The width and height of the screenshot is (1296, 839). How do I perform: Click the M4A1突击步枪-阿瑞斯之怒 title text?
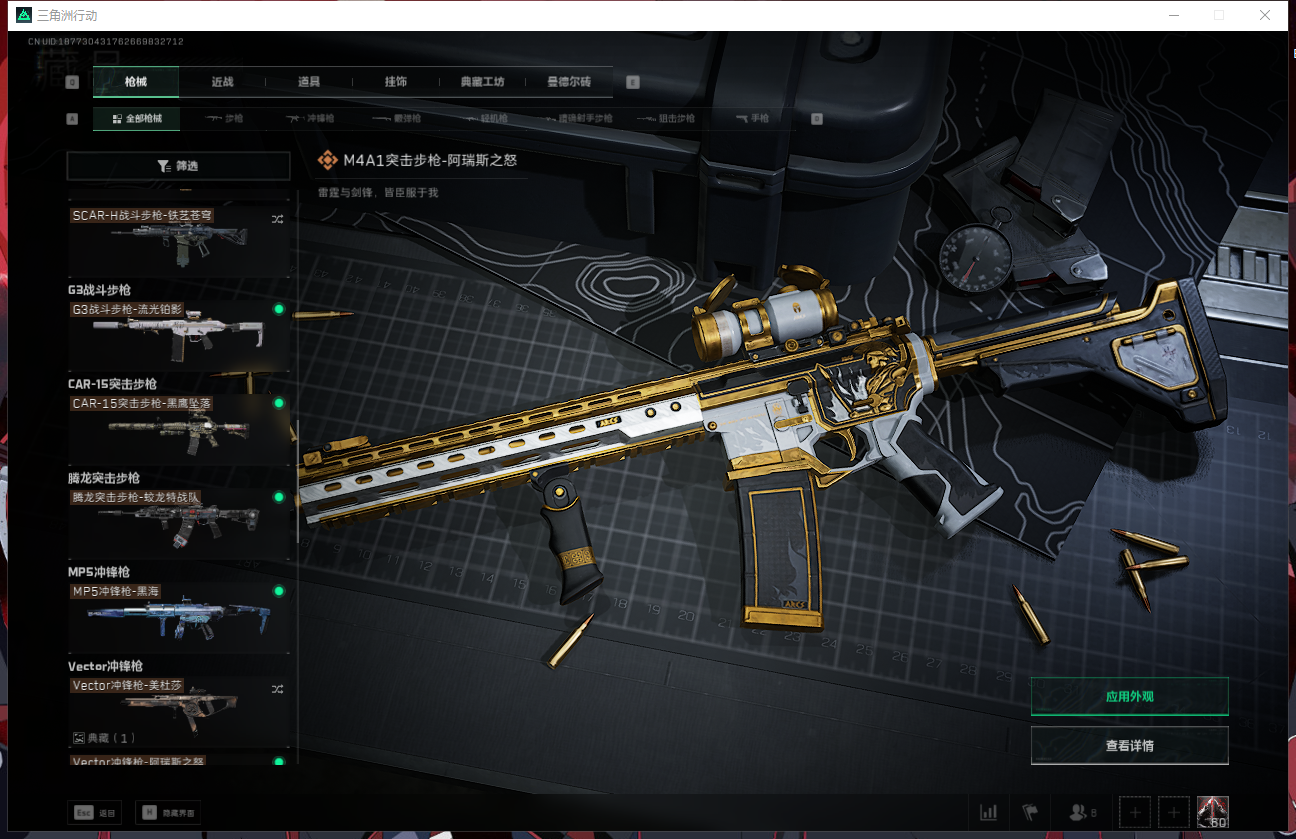point(430,160)
